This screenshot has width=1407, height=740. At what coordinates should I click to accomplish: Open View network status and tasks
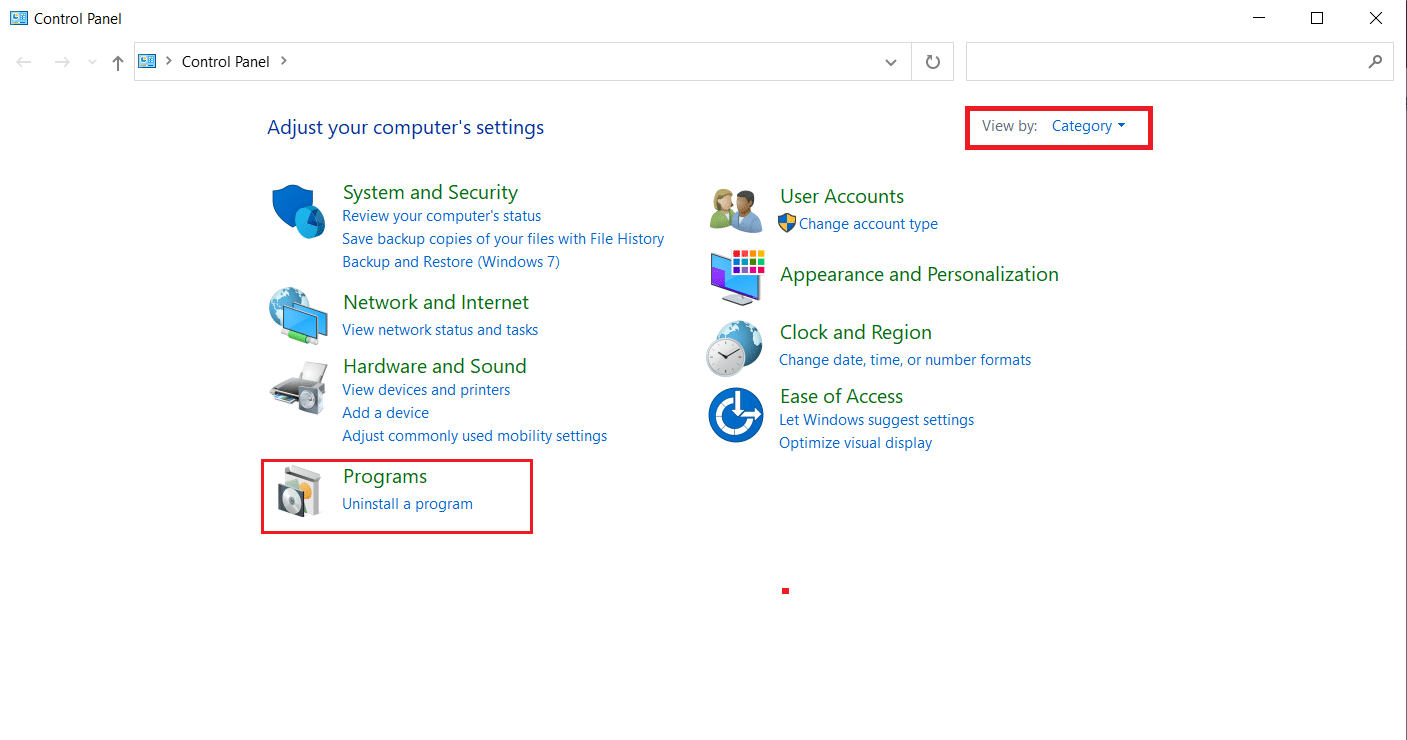[440, 330]
